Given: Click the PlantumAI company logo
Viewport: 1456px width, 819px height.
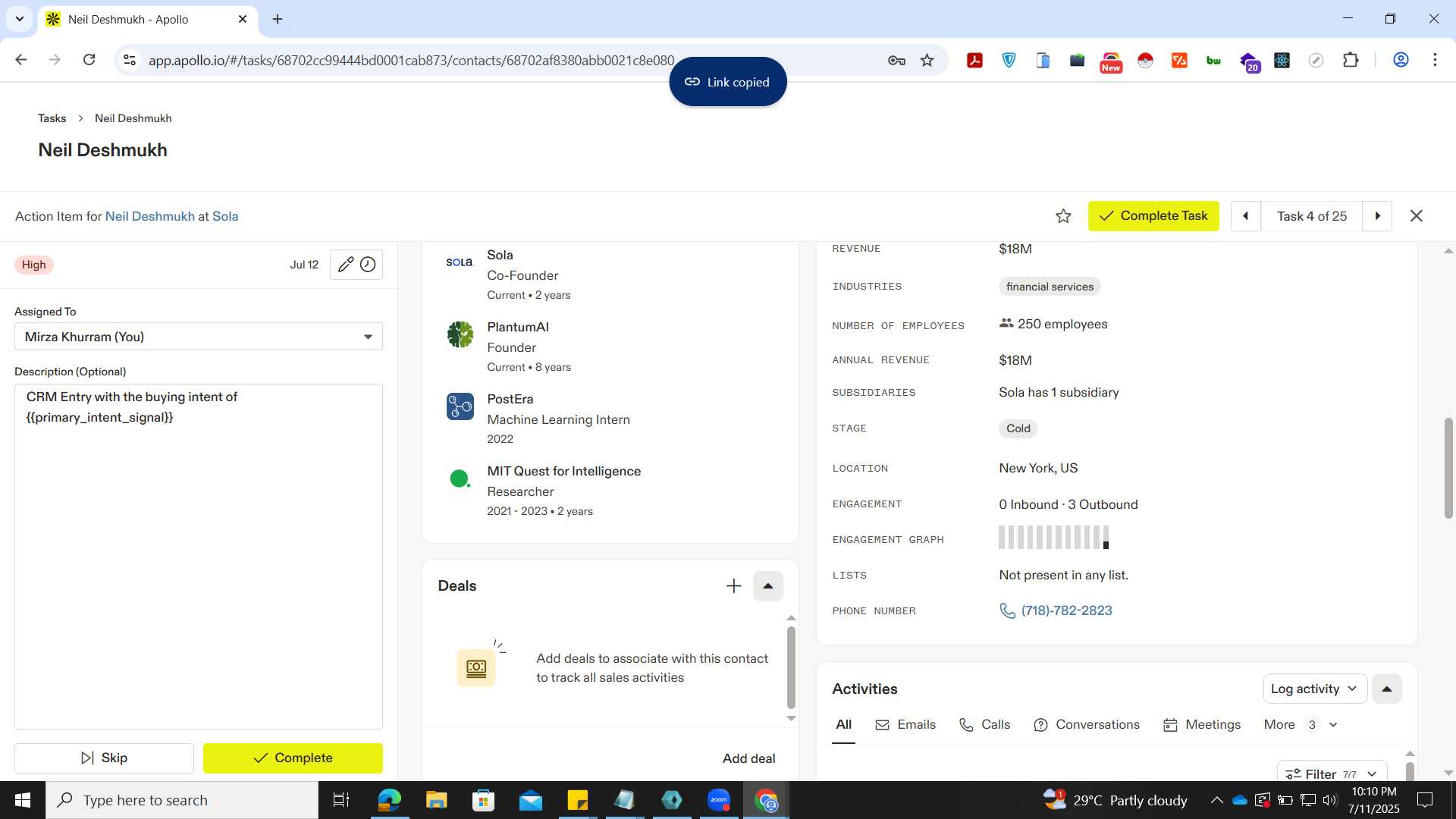Looking at the screenshot, I should tap(460, 334).
